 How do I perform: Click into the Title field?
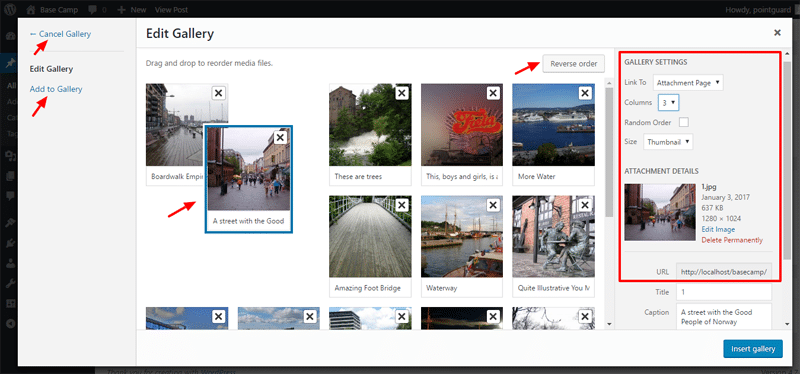(x=723, y=292)
